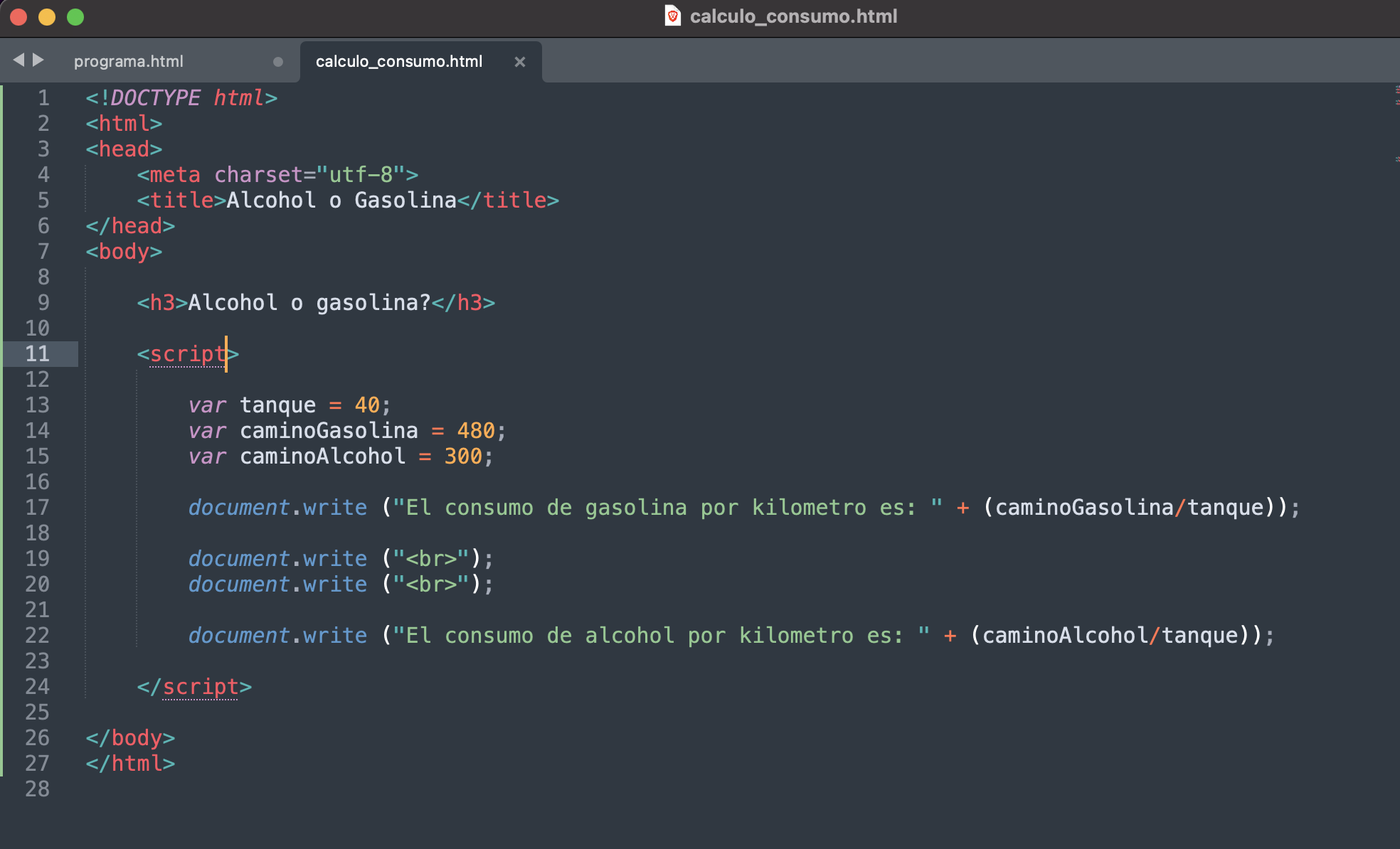Screen dimensions: 1400x849
Task: Click the opening body tag
Action: pos(124,251)
